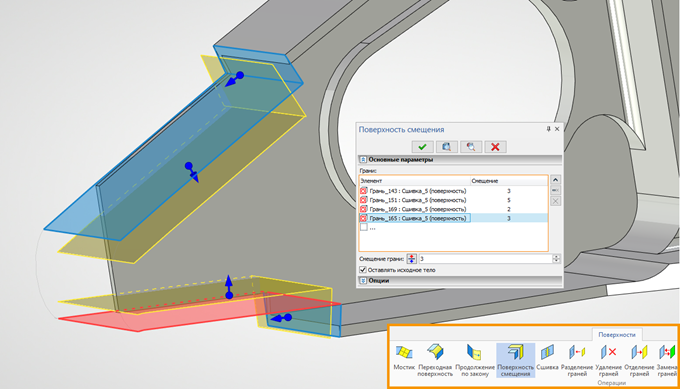Click the stepper arrows of Смещение грани
This screenshot has height=389, width=680.
[556, 258]
